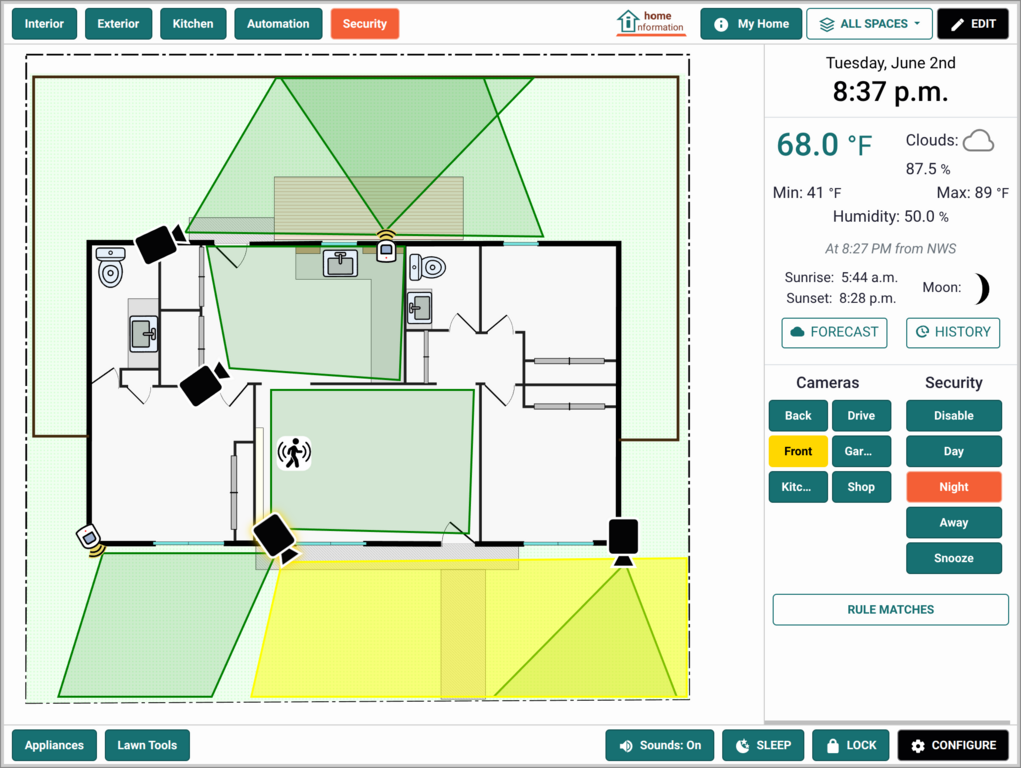Set security mode to Day
This screenshot has width=1021, height=768.
click(953, 451)
